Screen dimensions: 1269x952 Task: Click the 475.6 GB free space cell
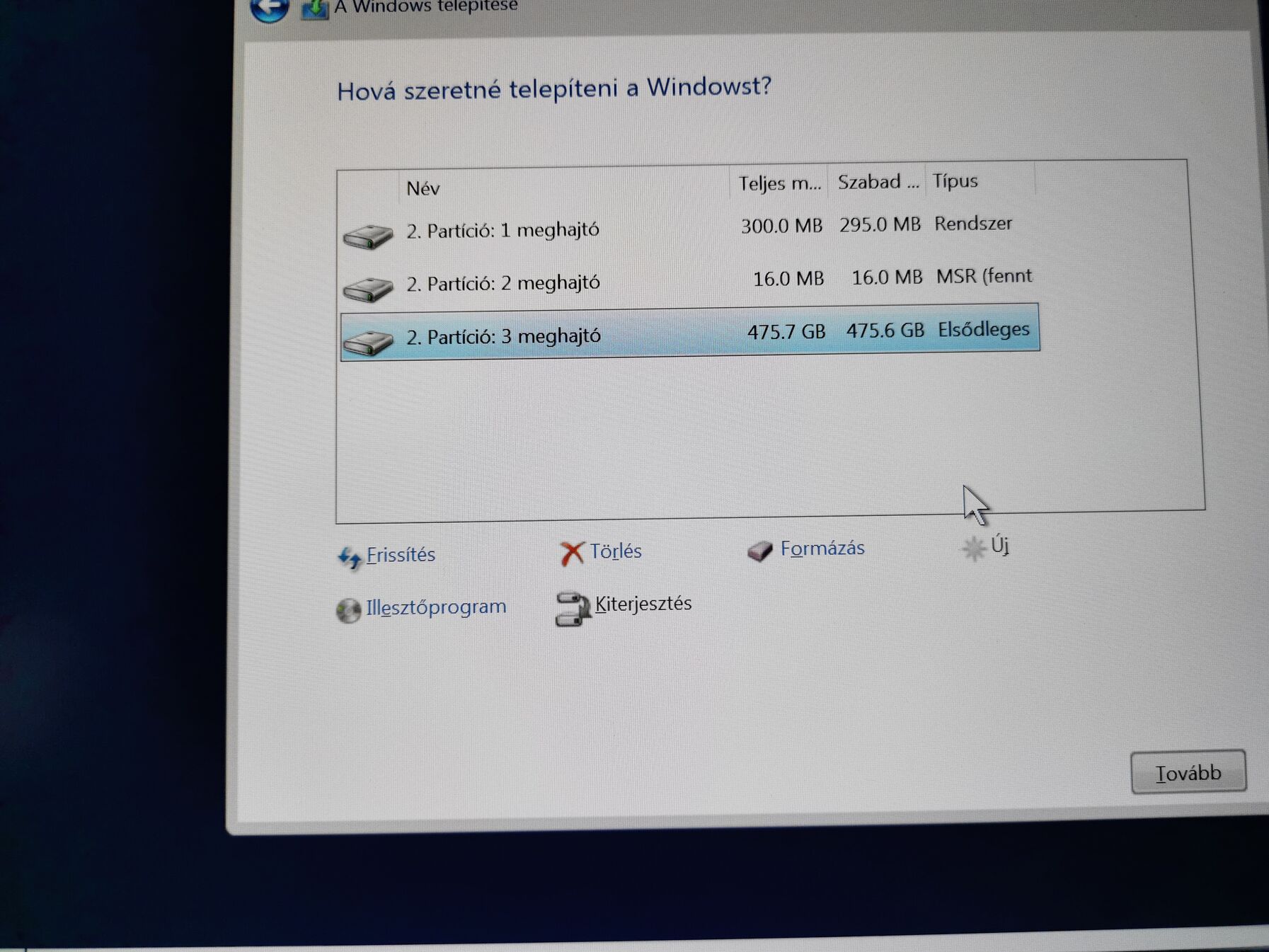885,331
